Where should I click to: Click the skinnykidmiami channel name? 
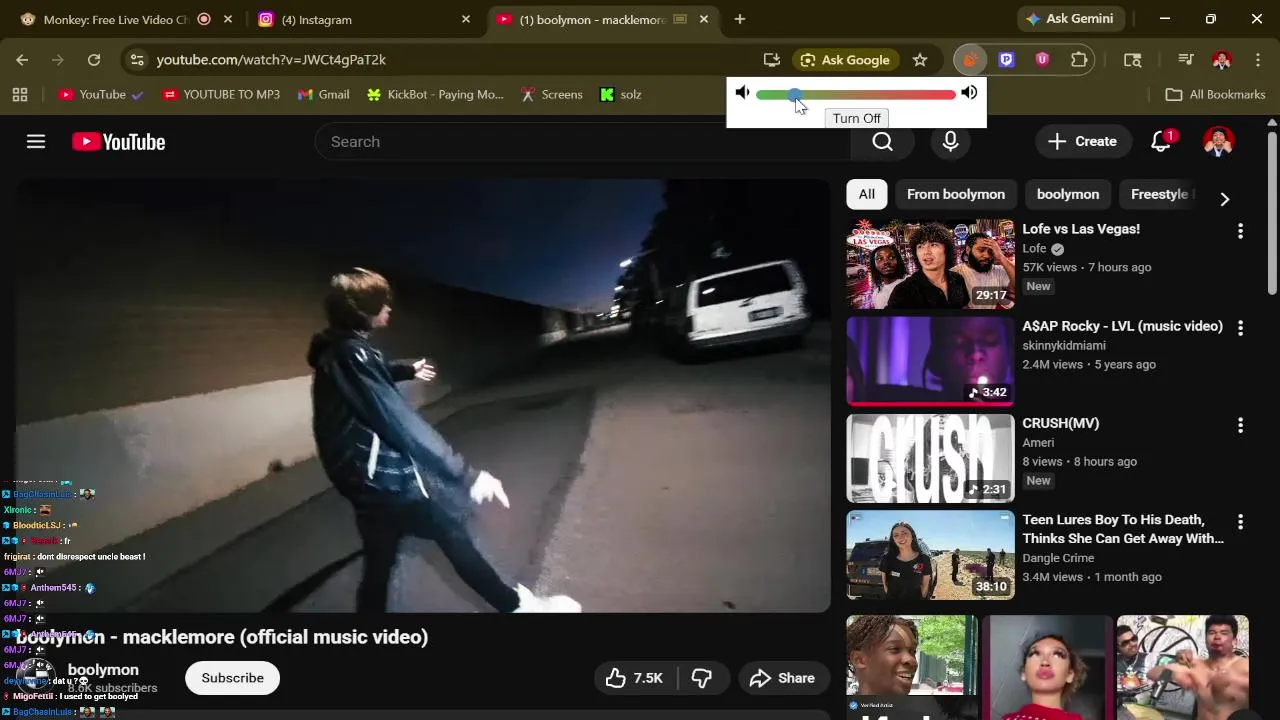[1064, 345]
